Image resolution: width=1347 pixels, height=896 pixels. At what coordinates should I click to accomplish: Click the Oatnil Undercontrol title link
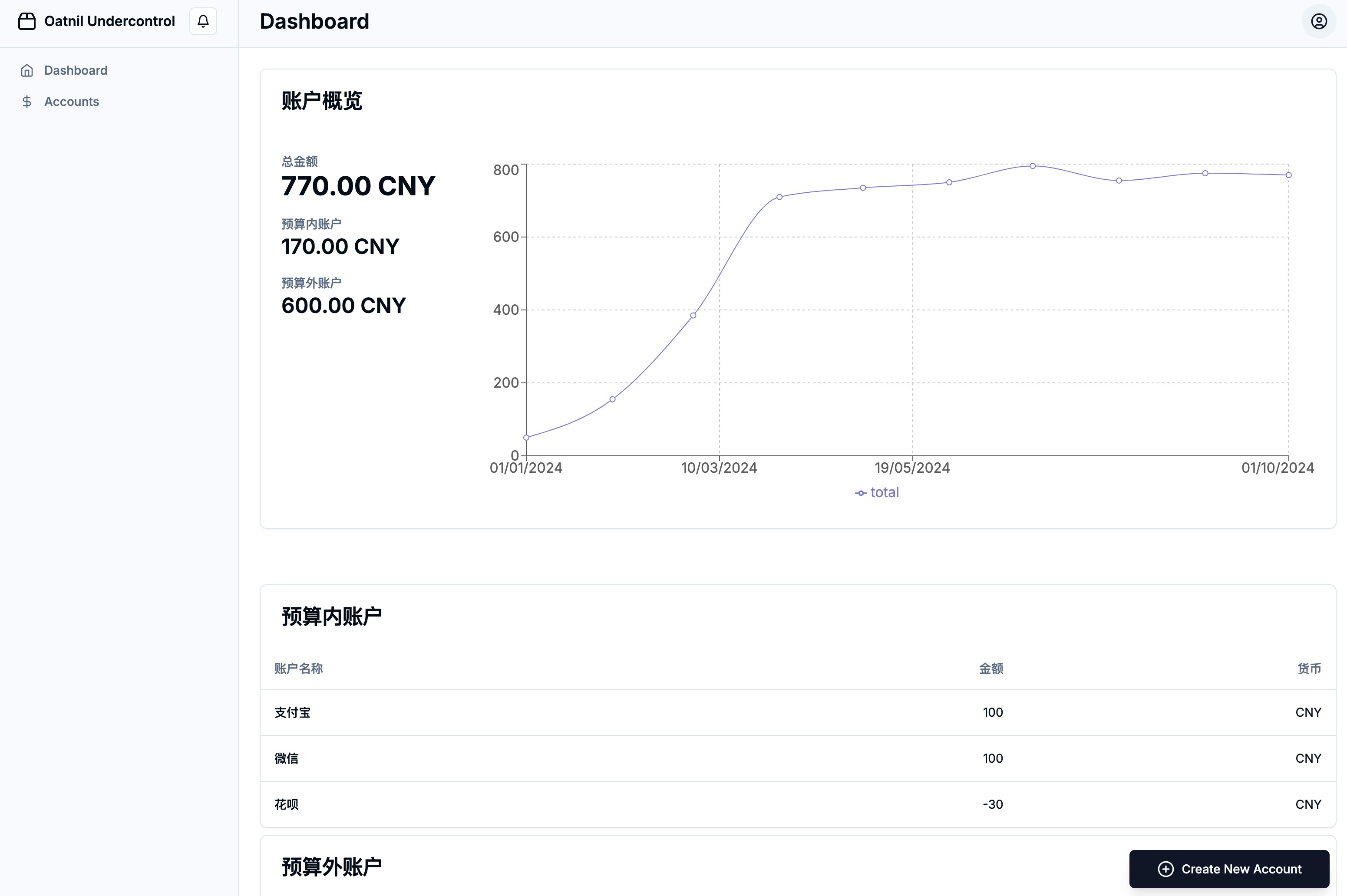109,21
